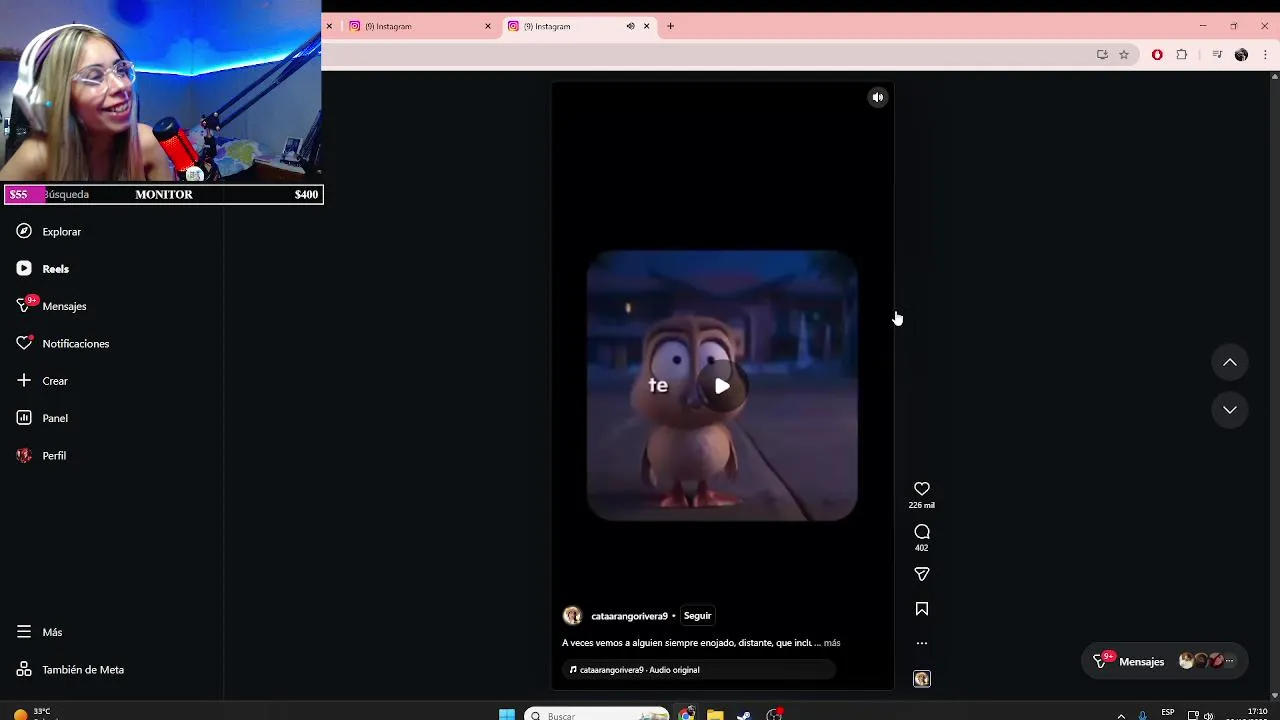The image size is (1280, 720).
Task: Like the reel with the heart icon
Action: (x=922, y=489)
